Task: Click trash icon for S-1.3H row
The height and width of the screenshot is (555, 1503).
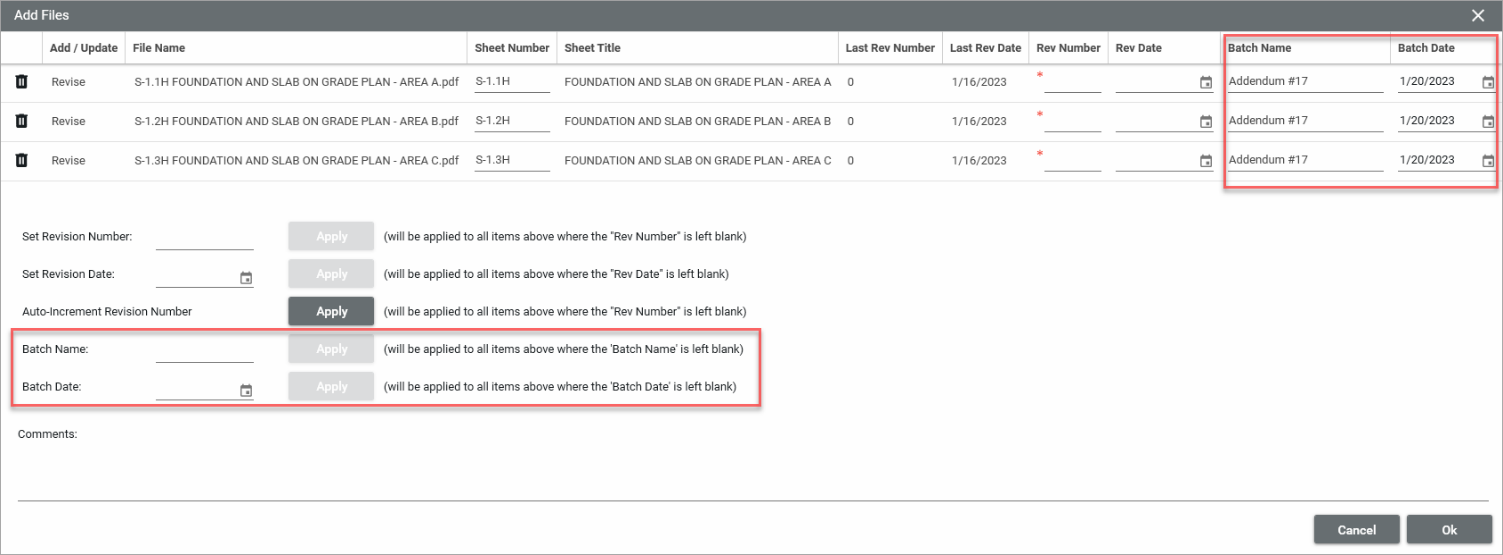Action: 21,160
